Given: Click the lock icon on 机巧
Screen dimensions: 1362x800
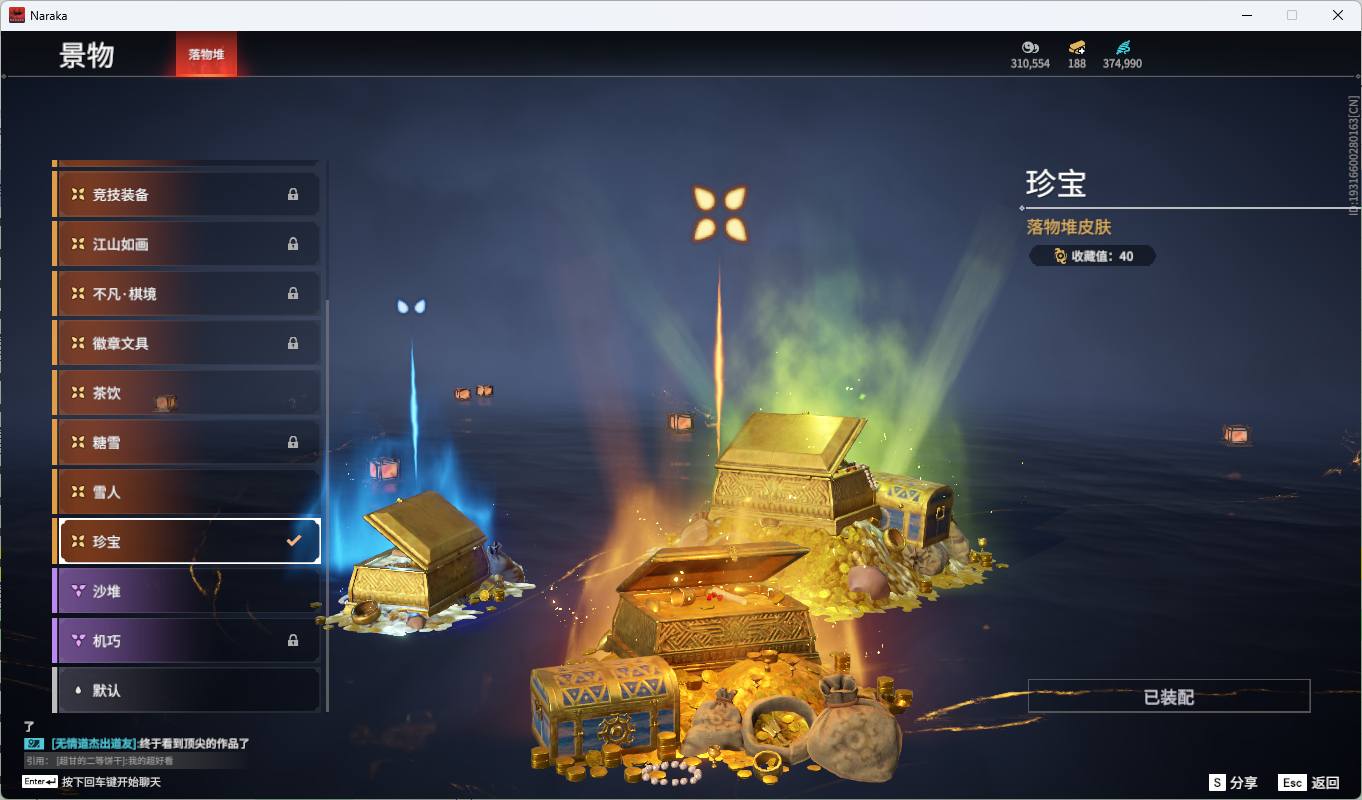Looking at the screenshot, I should click(293, 640).
